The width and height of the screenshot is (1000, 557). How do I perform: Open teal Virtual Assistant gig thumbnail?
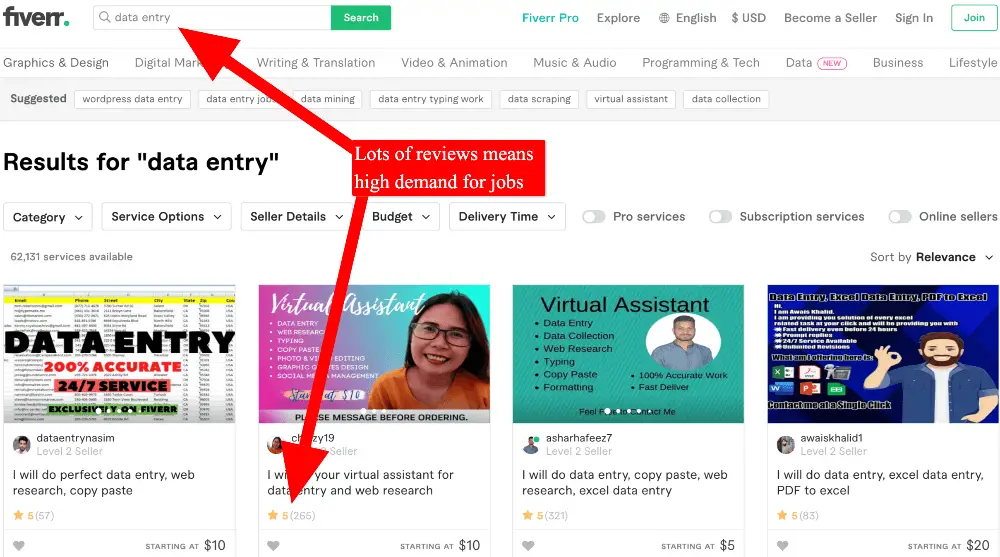click(628, 353)
